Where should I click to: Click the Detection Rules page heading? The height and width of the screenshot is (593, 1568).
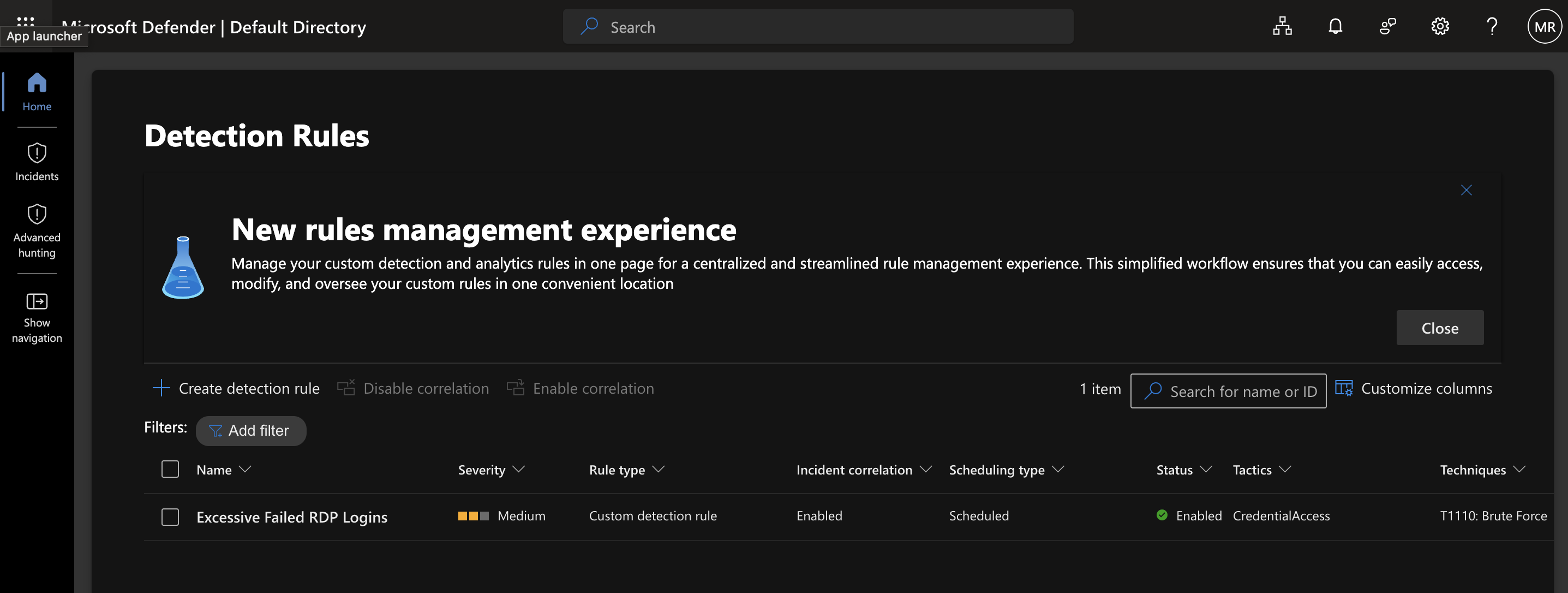point(256,135)
